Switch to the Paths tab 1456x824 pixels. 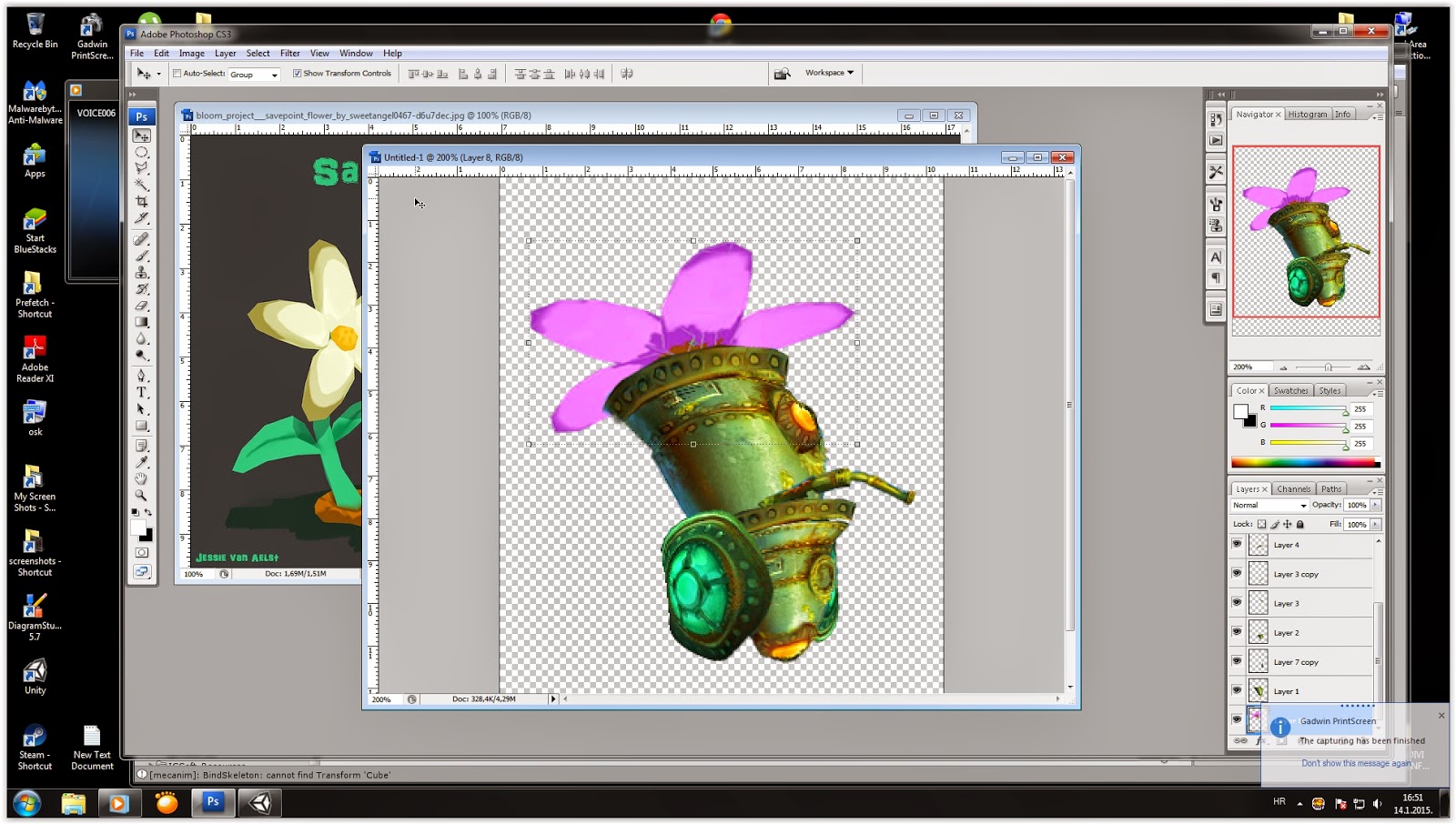(1331, 489)
